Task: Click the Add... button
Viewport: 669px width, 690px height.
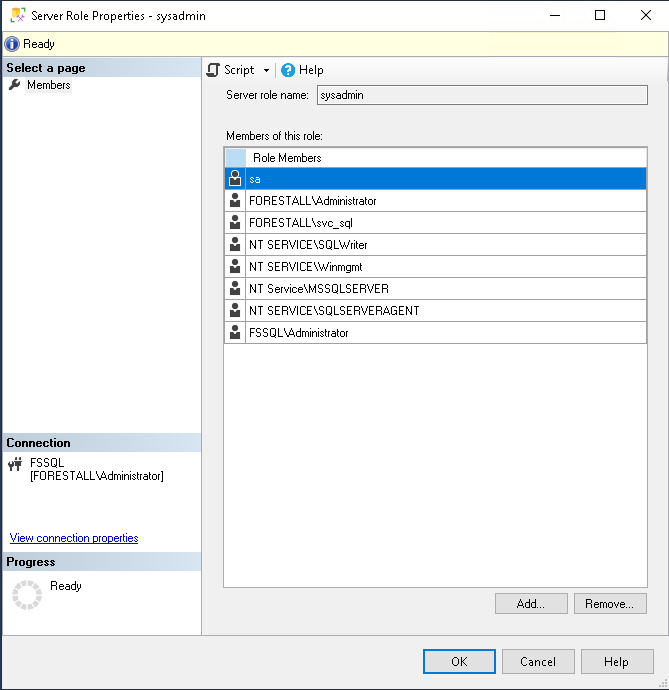Action: pyautogui.click(x=530, y=604)
